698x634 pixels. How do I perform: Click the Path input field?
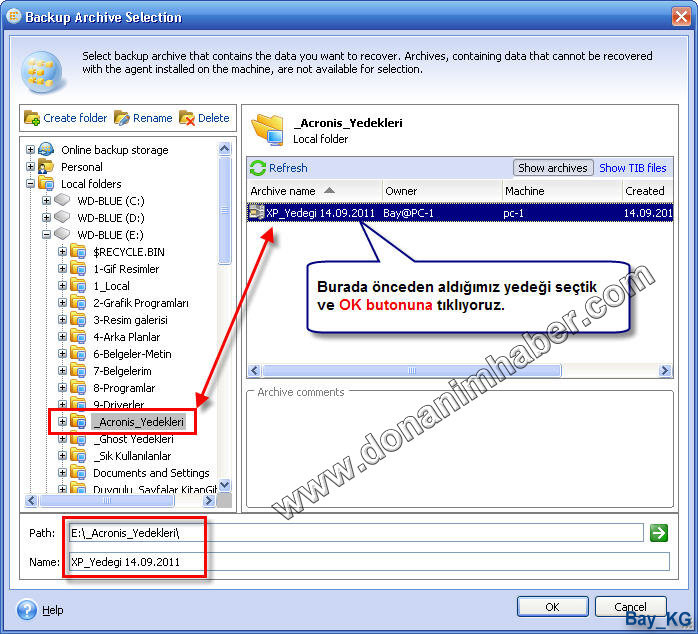[356, 532]
